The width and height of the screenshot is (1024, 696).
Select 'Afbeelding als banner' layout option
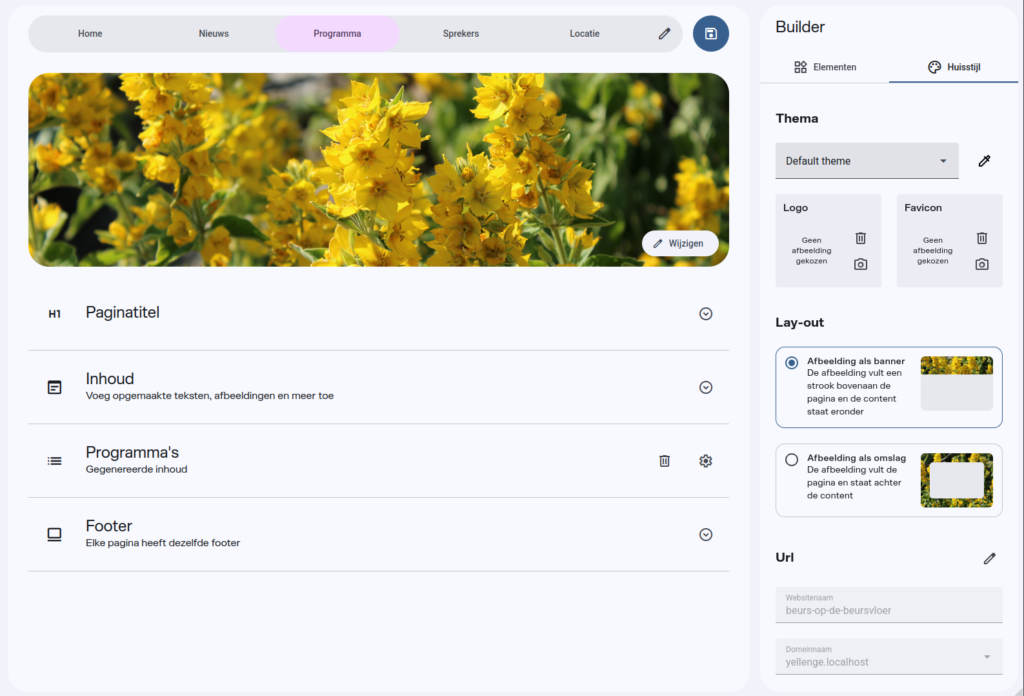[x=792, y=363]
